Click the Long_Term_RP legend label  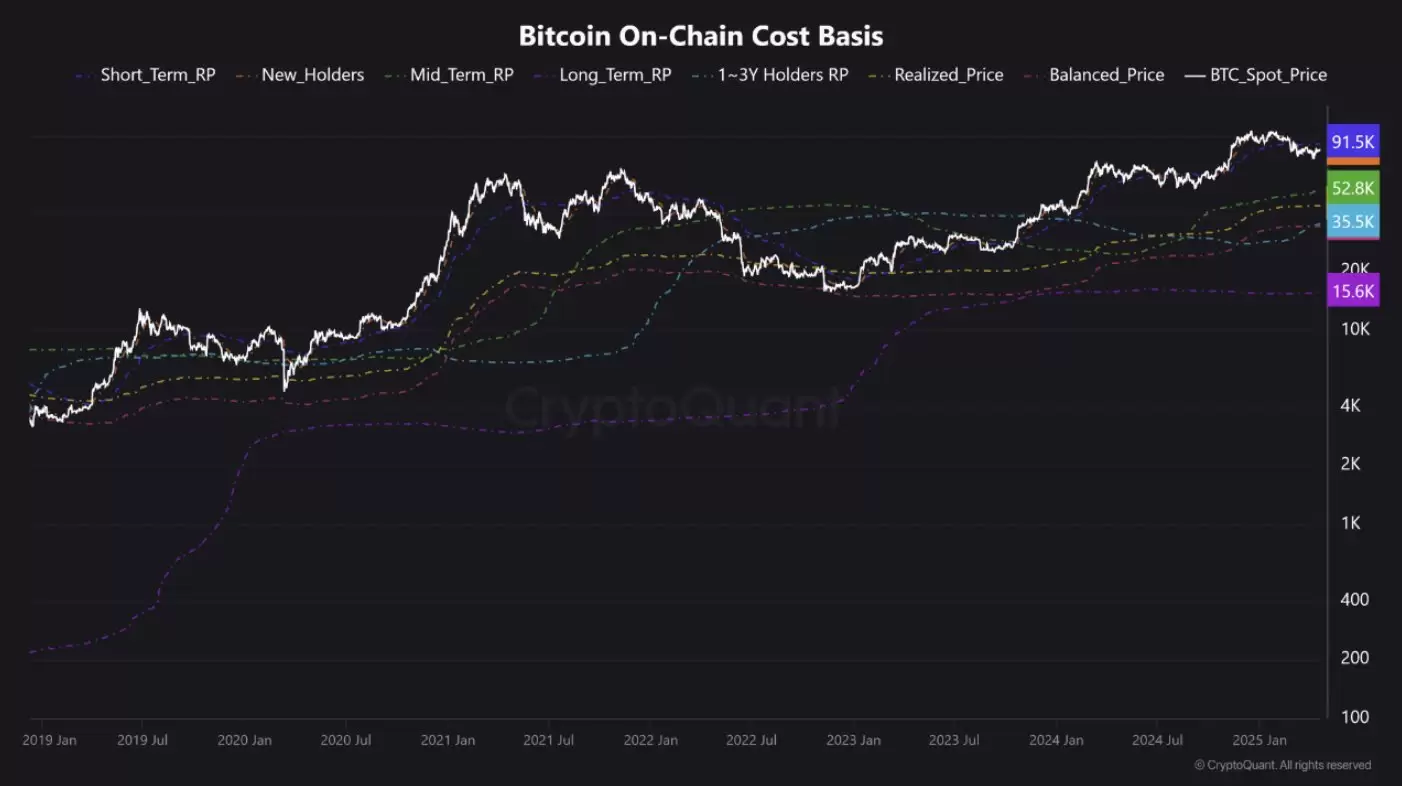point(615,75)
